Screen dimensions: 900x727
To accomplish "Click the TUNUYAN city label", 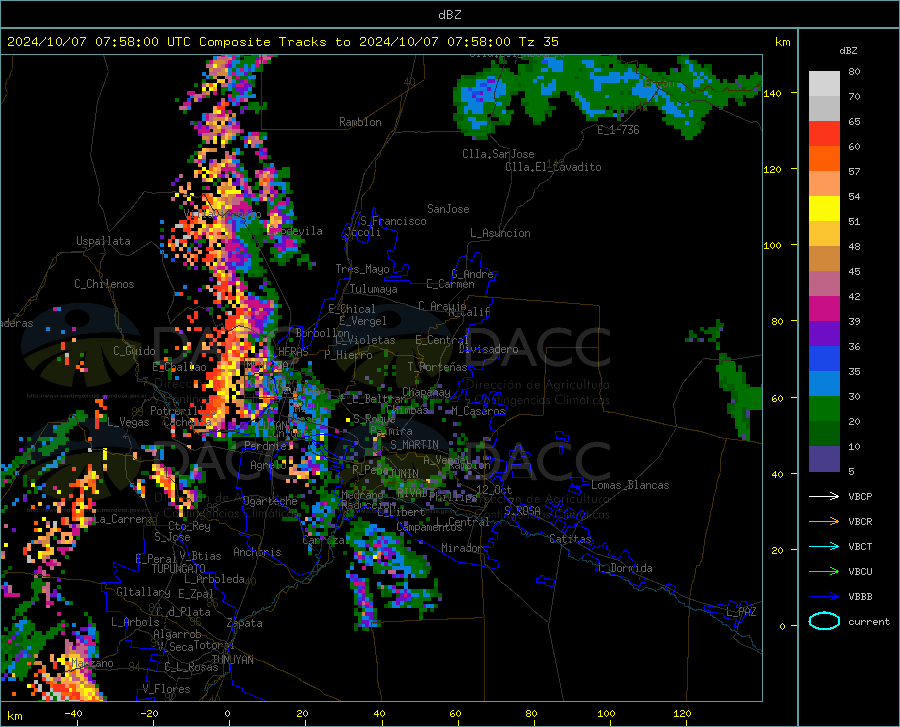I will click(232, 660).
